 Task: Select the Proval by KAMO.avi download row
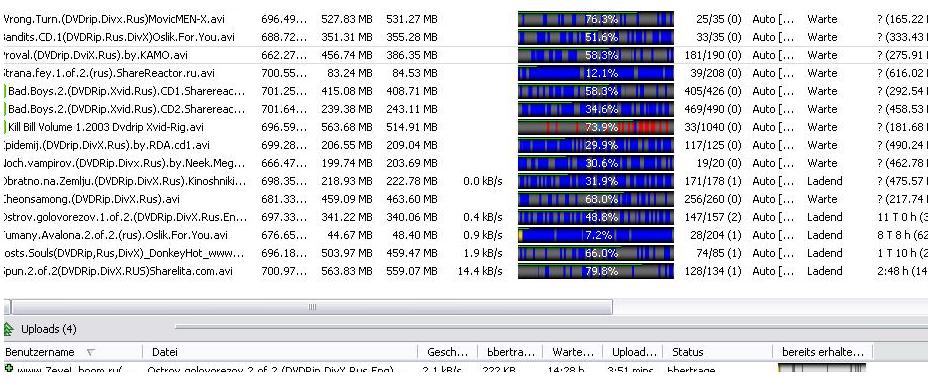pyautogui.click(x=464, y=55)
